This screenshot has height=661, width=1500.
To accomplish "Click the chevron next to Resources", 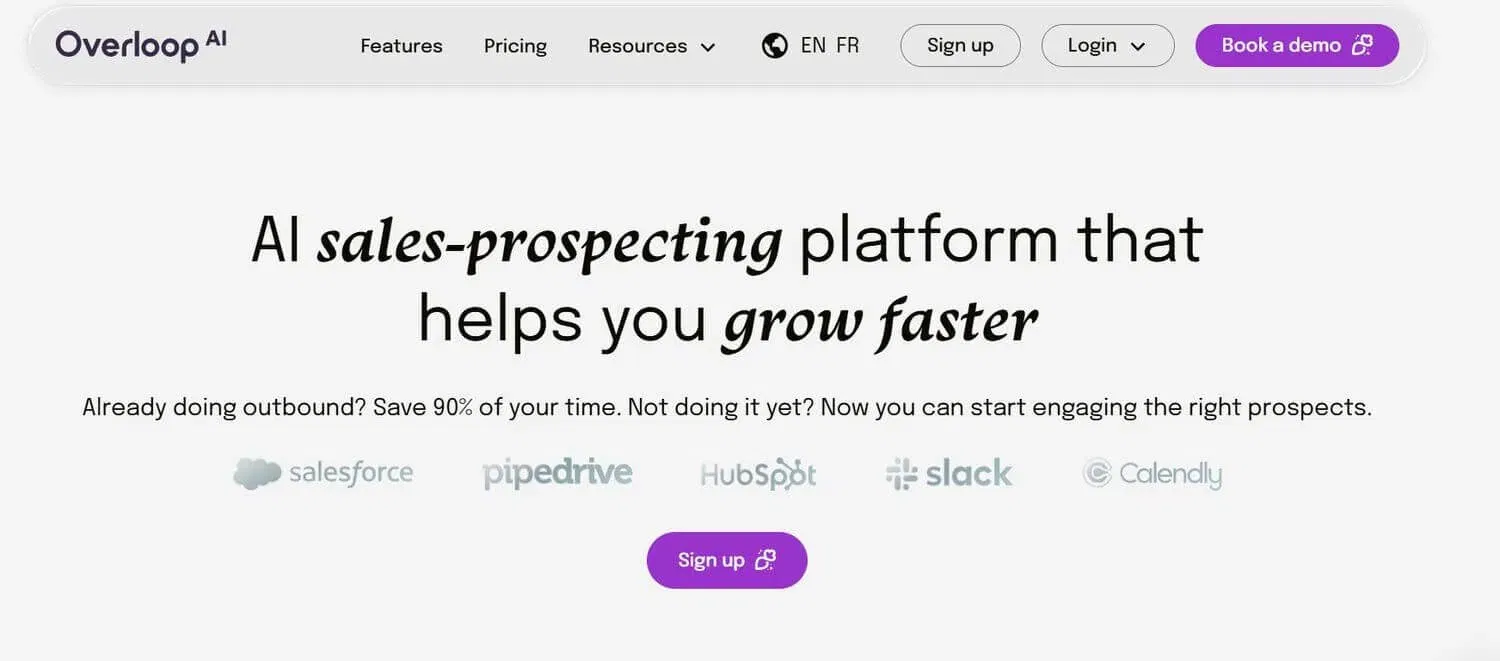I will pyautogui.click(x=708, y=47).
